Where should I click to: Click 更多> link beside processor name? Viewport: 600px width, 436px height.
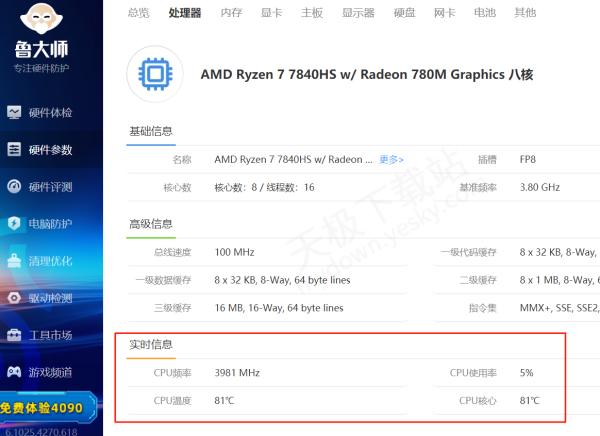click(x=391, y=160)
